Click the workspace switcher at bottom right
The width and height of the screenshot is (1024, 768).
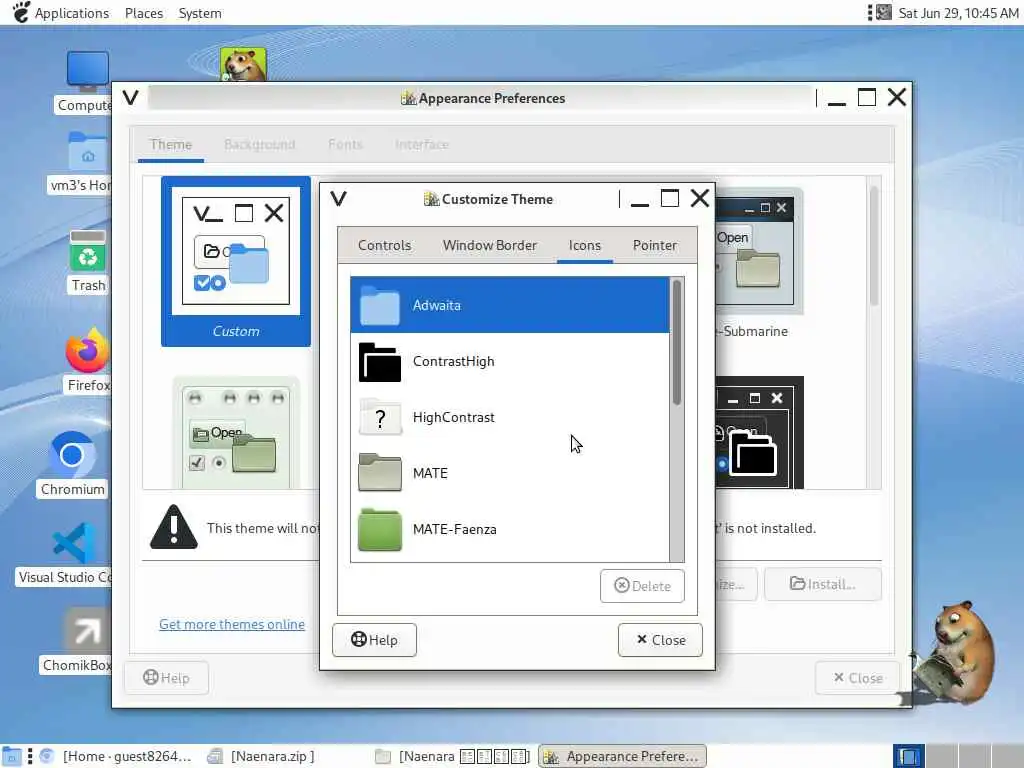click(x=957, y=756)
